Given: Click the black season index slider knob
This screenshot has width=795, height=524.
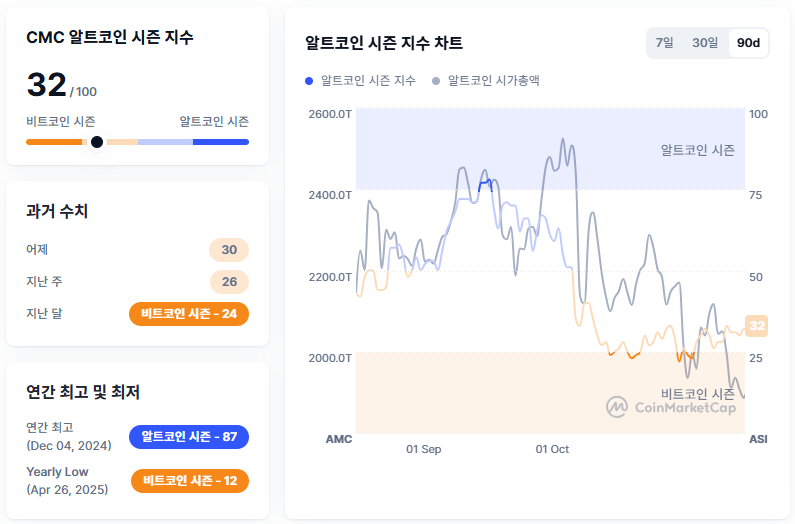Looking at the screenshot, I should point(97,142).
